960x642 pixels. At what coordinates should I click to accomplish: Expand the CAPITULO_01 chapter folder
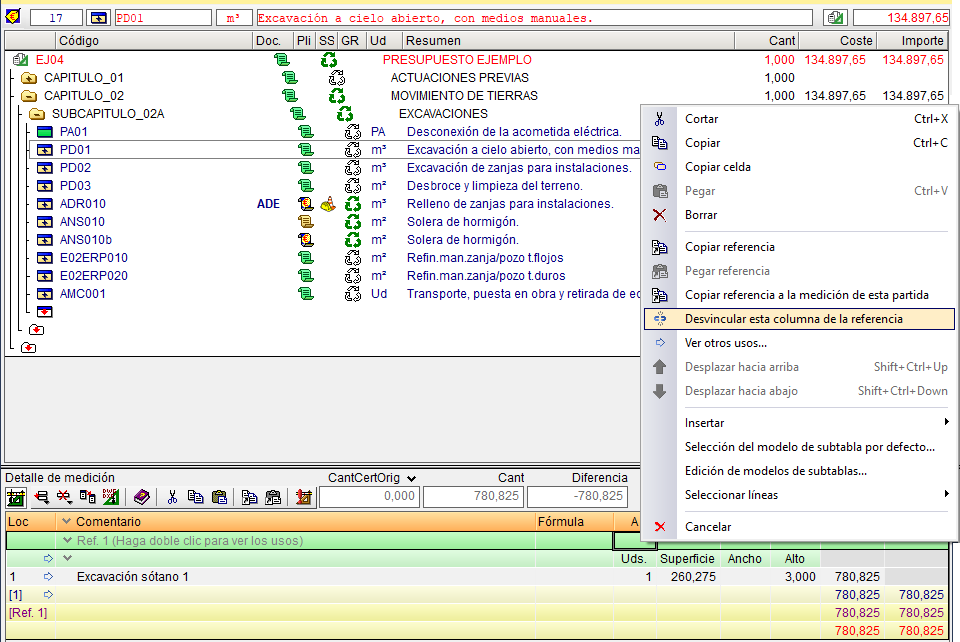coord(28,78)
